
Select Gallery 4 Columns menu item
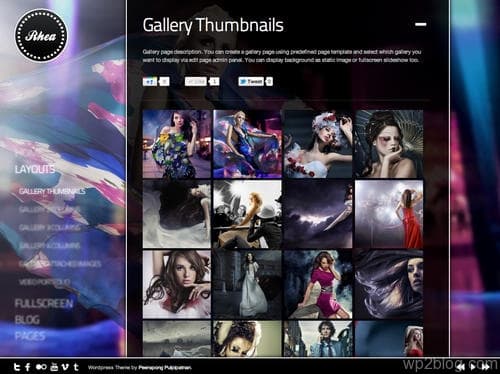[x=49, y=246]
